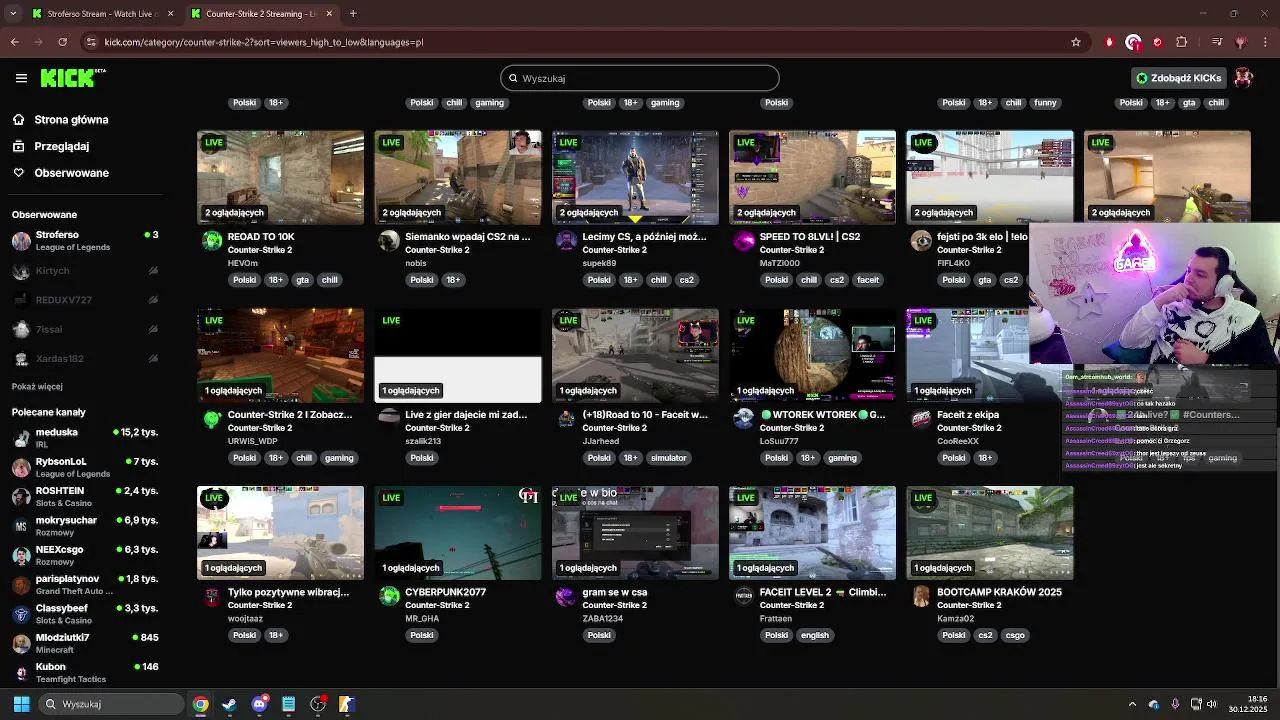Open recommended channel Classybeef avatar

(21, 614)
